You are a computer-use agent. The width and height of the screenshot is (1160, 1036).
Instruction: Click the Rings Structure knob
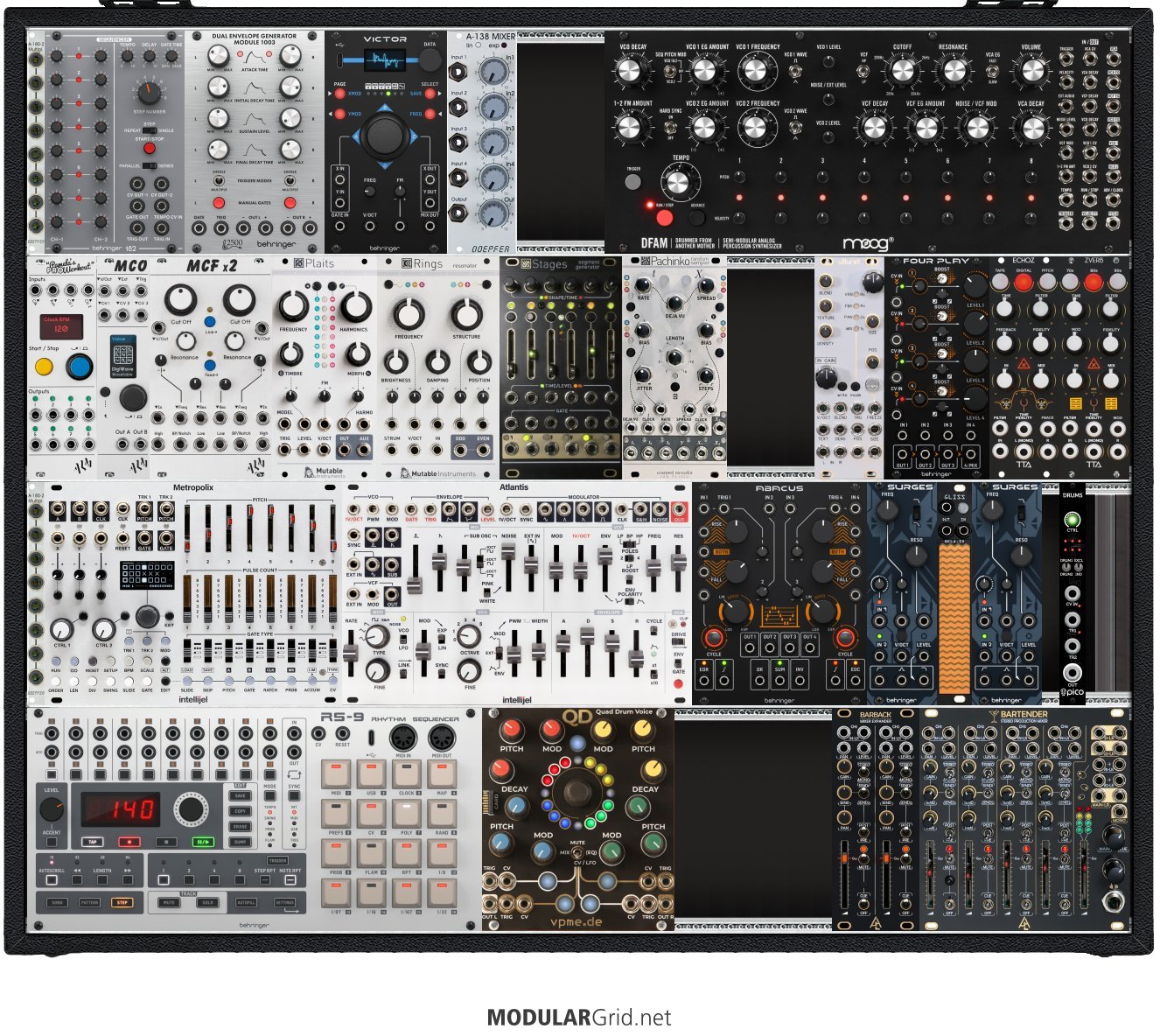(x=466, y=313)
